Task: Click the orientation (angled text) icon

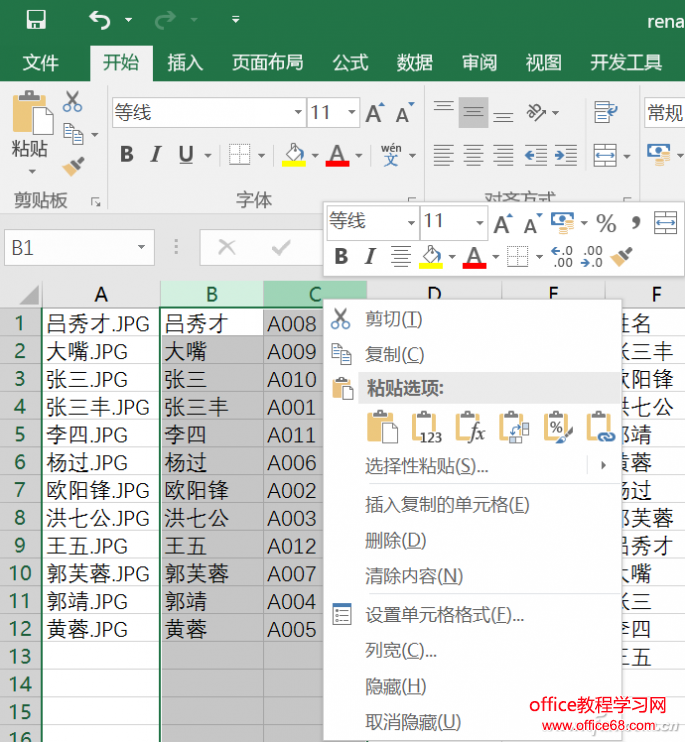Action: coord(536,112)
